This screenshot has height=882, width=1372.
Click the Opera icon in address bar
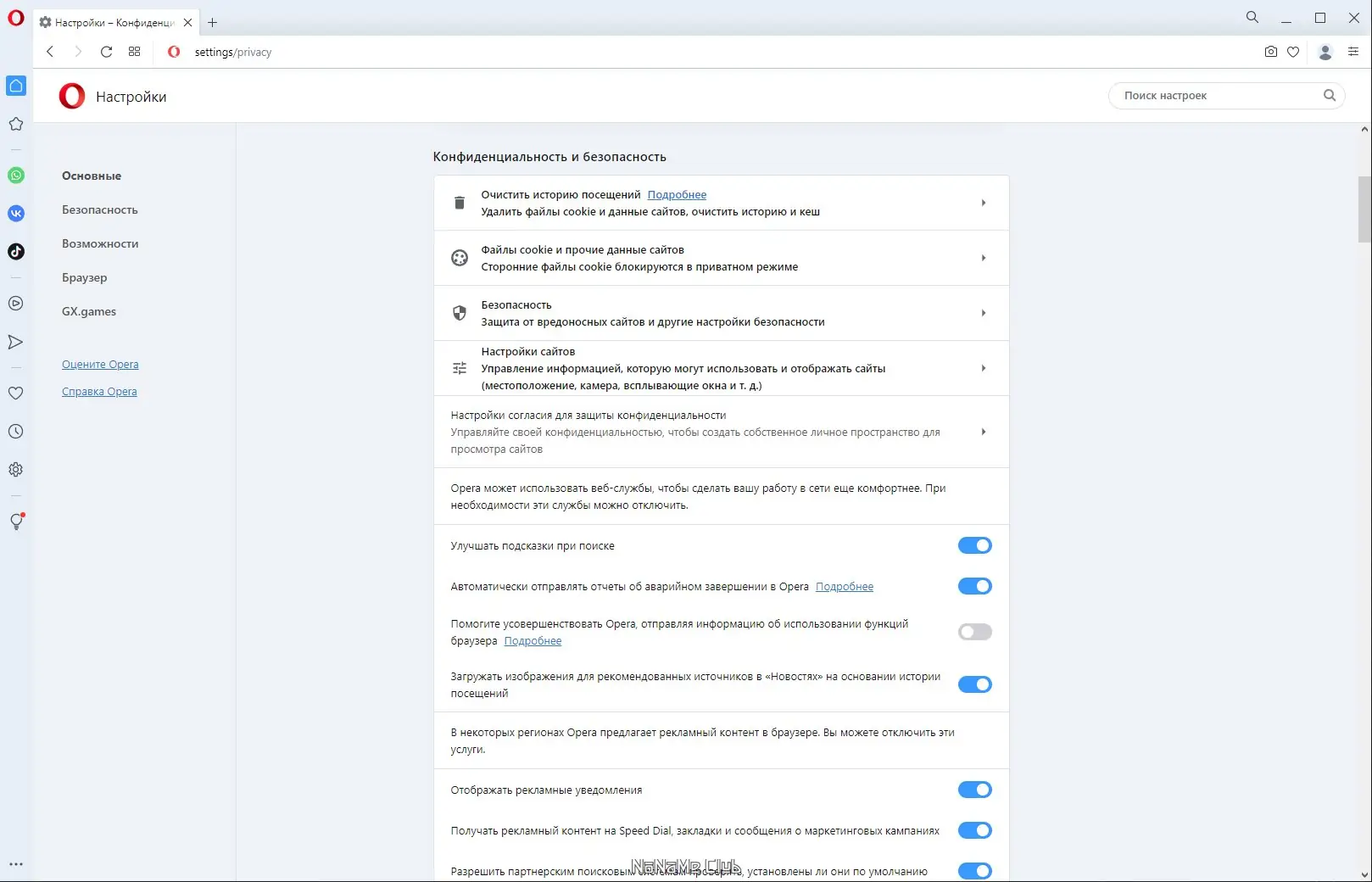(174, 52)
